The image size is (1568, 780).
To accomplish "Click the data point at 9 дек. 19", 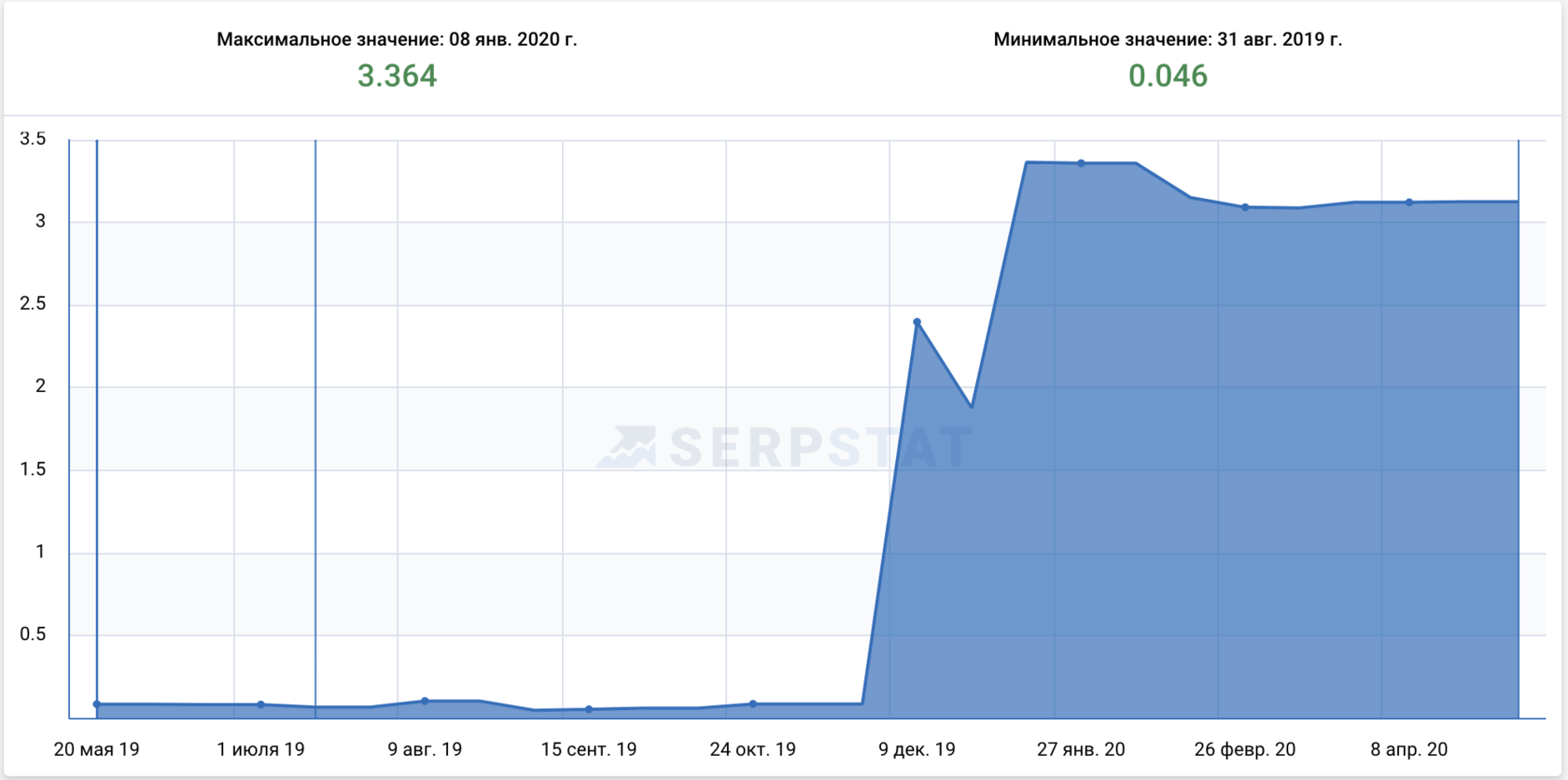I will pyautogui.click(x=917, y=323).
